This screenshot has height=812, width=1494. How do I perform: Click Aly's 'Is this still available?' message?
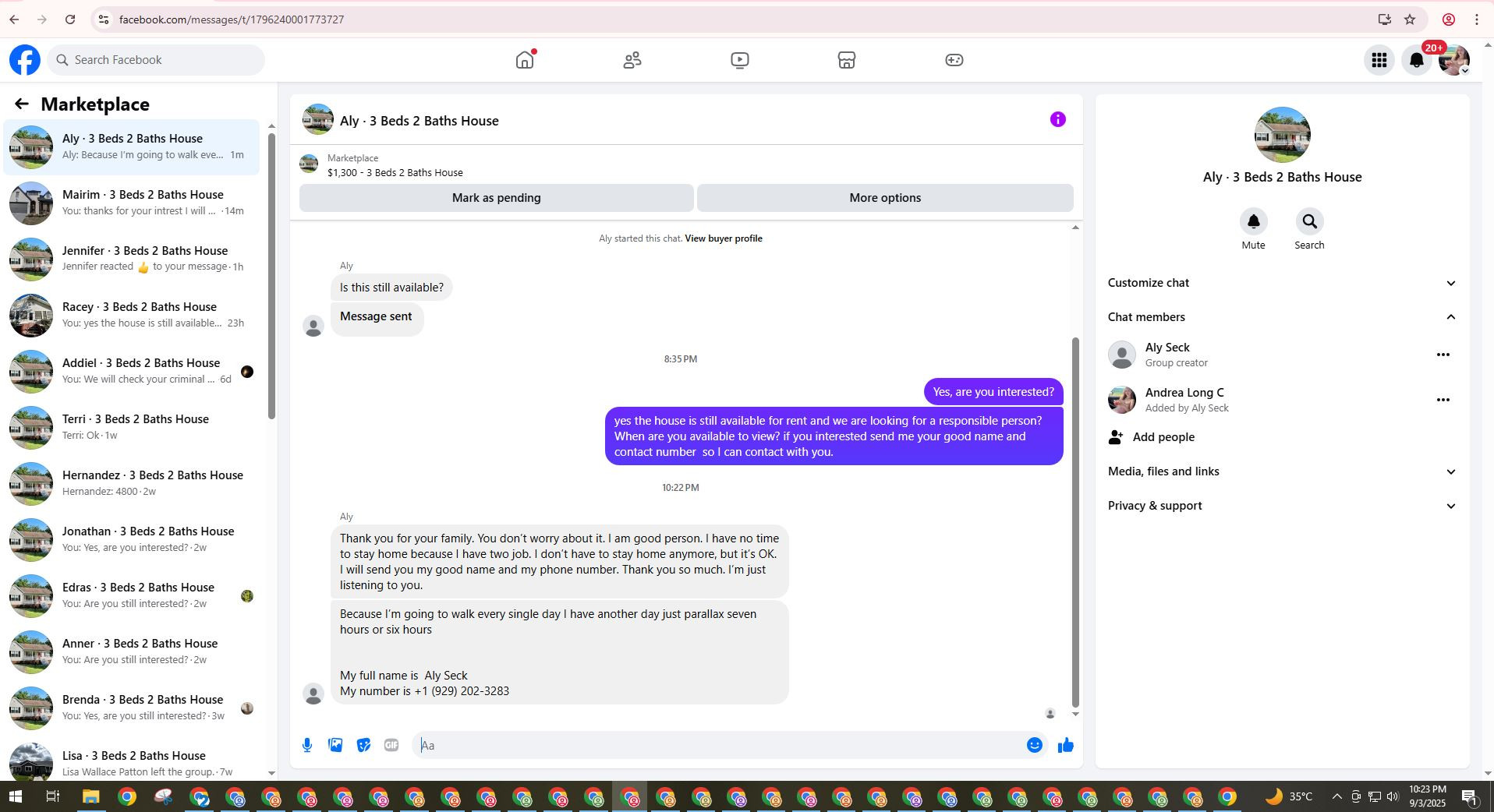click(x=391, y=288)
